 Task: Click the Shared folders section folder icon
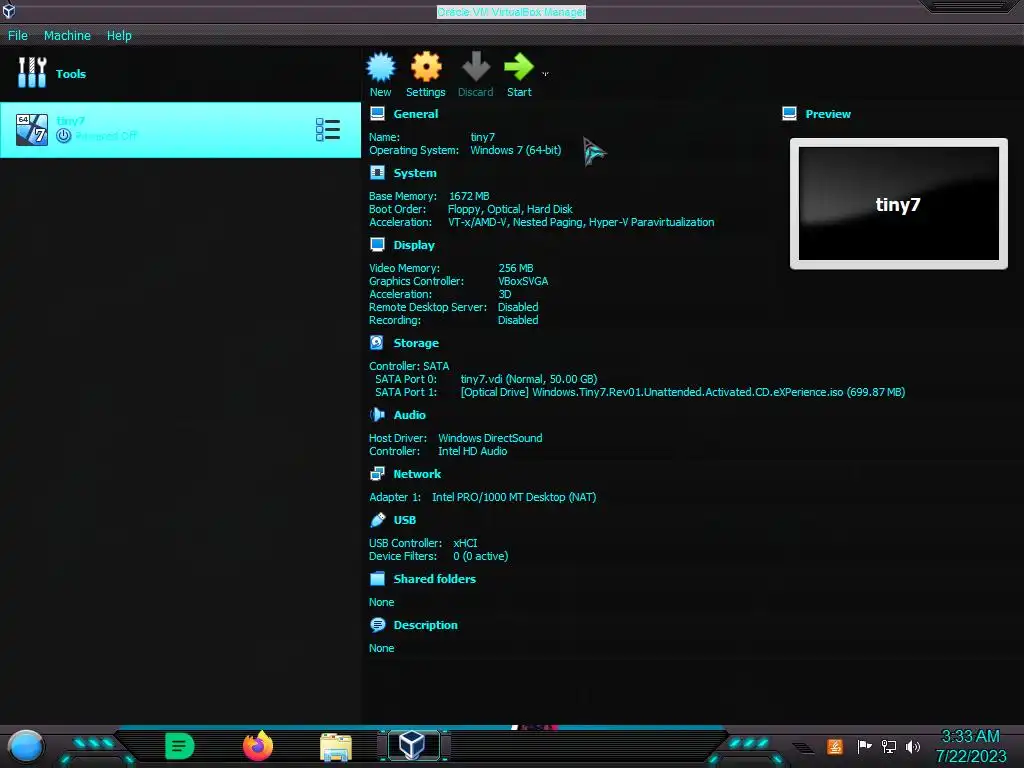click(377, 579)
